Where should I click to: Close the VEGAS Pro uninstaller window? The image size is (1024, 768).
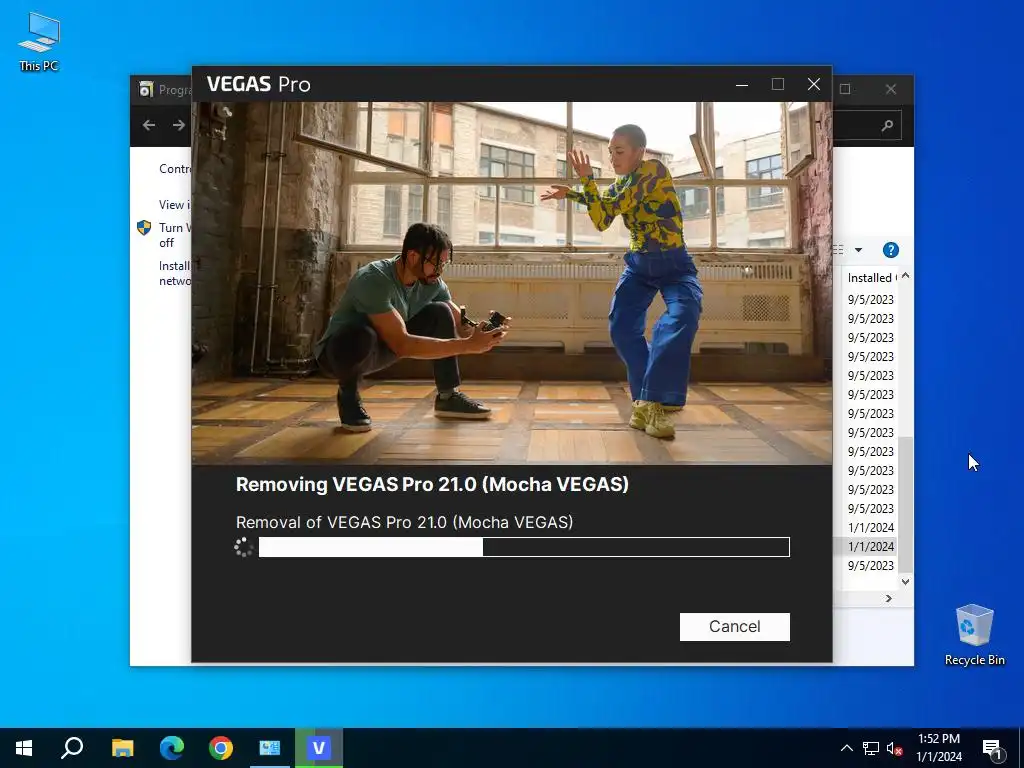(x=814, y=84)
